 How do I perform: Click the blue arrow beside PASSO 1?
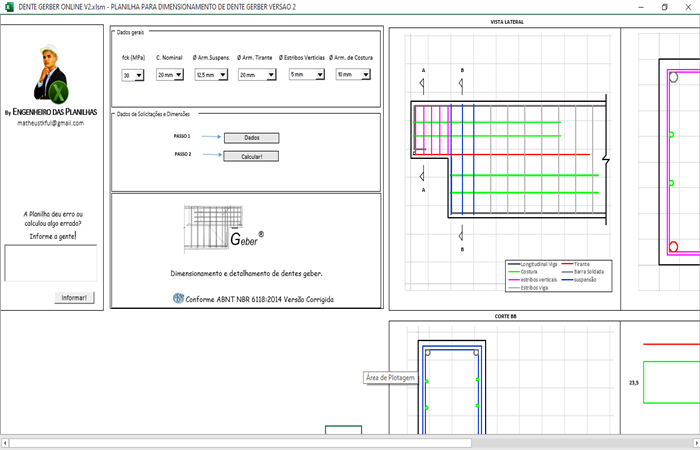click(209, 137)
